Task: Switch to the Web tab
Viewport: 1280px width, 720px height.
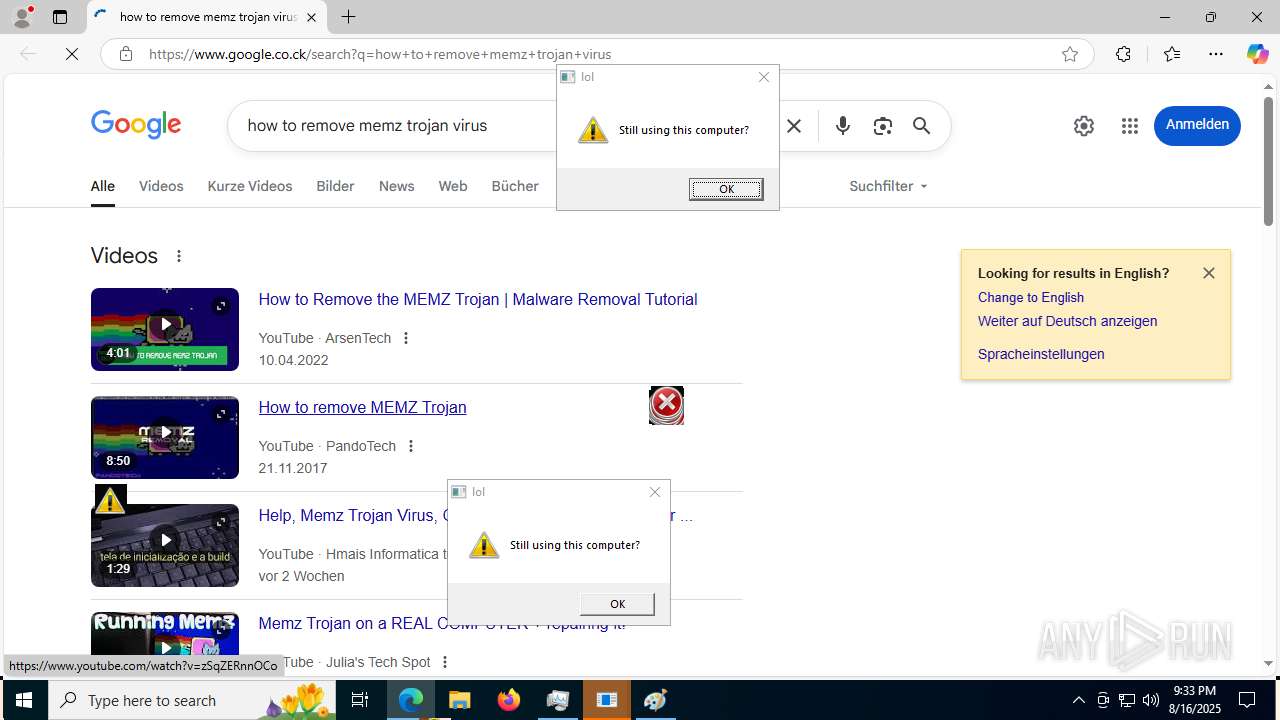Action: point(453,186)
